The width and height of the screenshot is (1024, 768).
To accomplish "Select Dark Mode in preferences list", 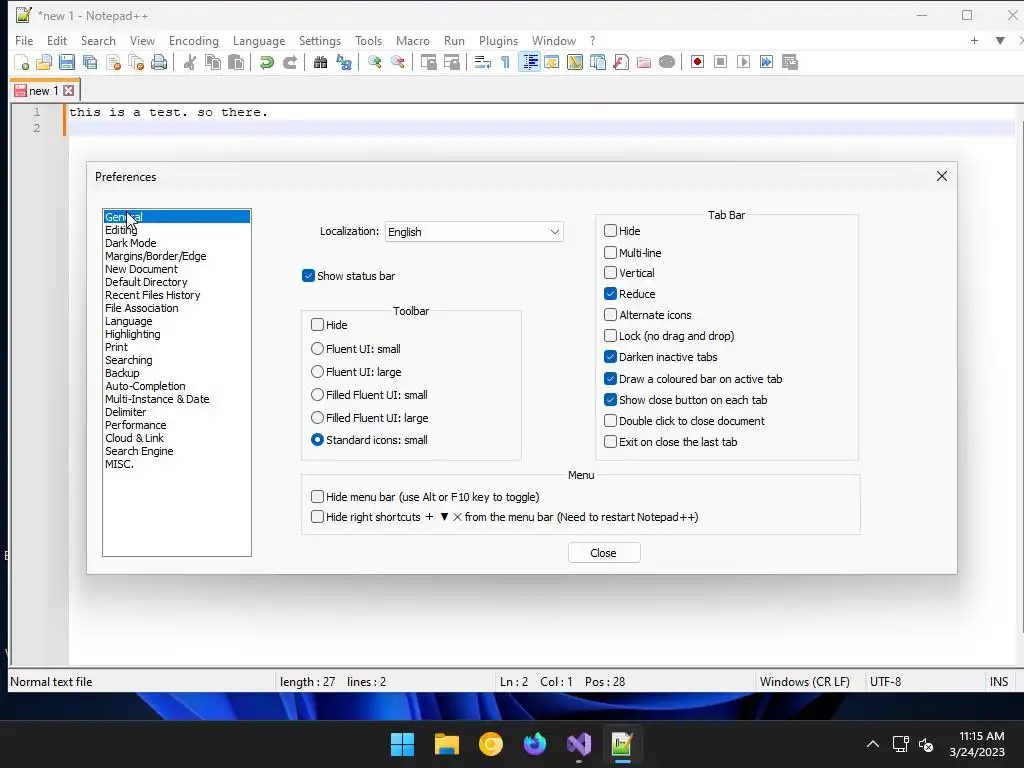I will tap(131, 243).
